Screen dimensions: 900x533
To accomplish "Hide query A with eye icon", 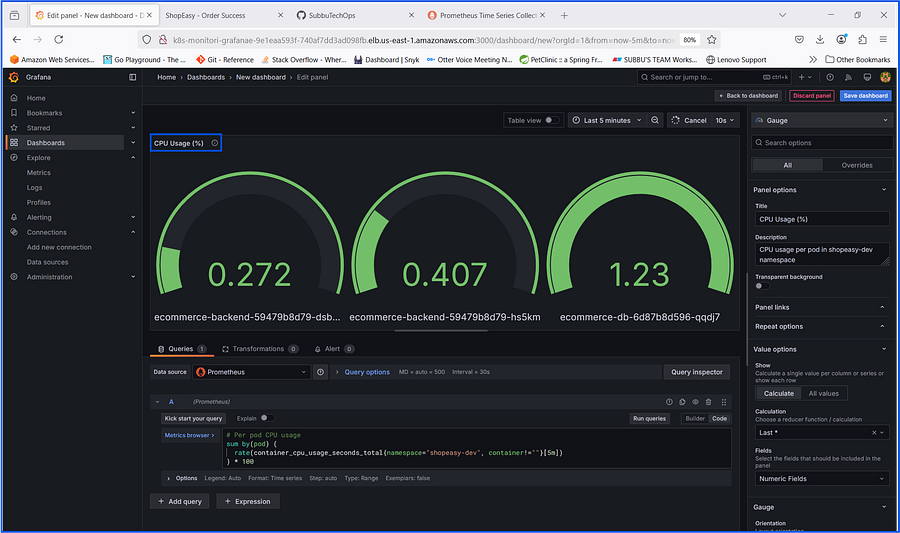I will point(695,402).
